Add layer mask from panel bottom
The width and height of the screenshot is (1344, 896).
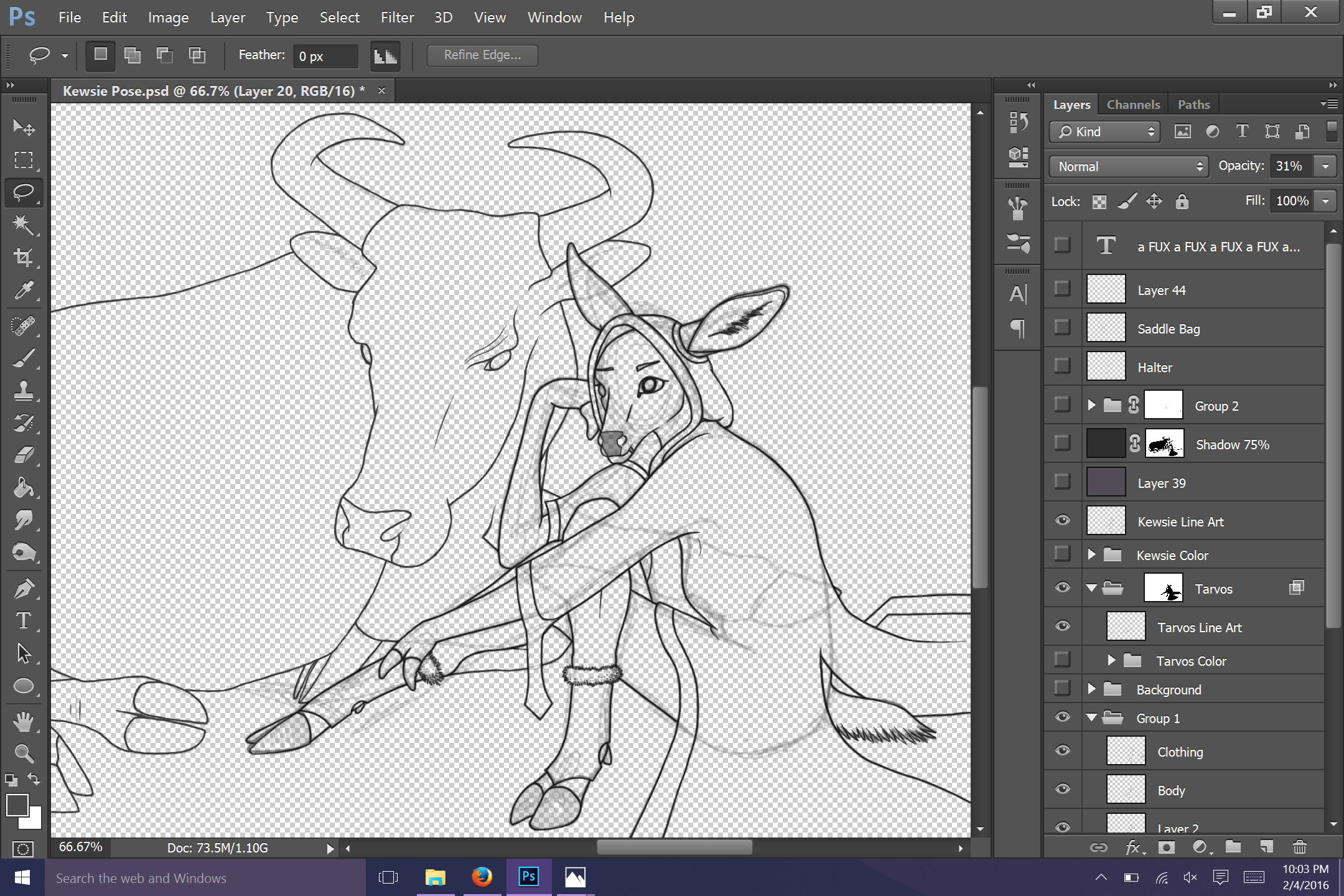(1167, 847)
